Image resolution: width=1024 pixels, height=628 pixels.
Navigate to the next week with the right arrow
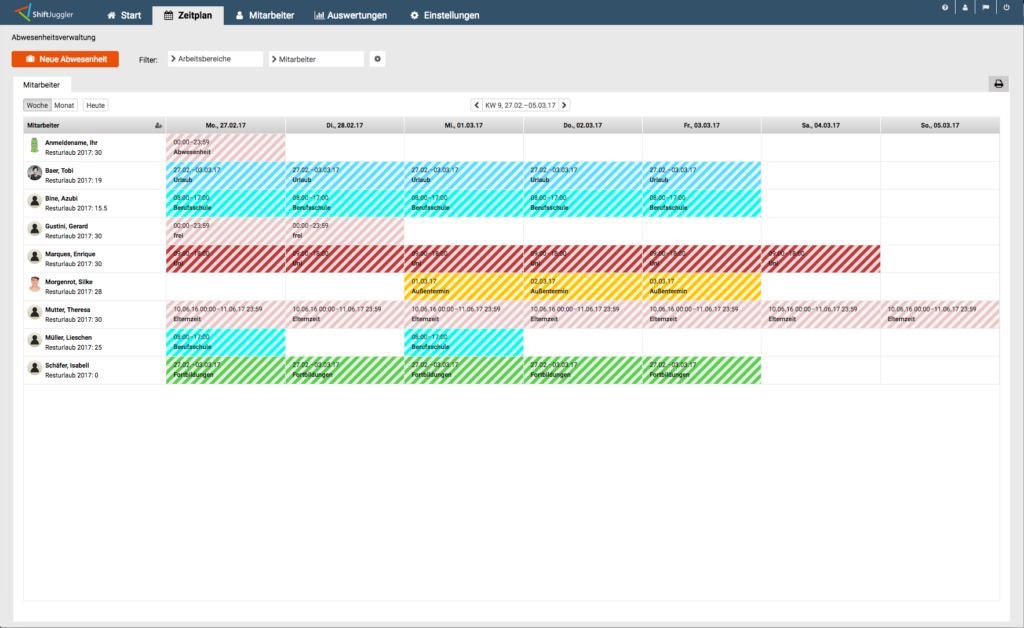coord(564,104)
